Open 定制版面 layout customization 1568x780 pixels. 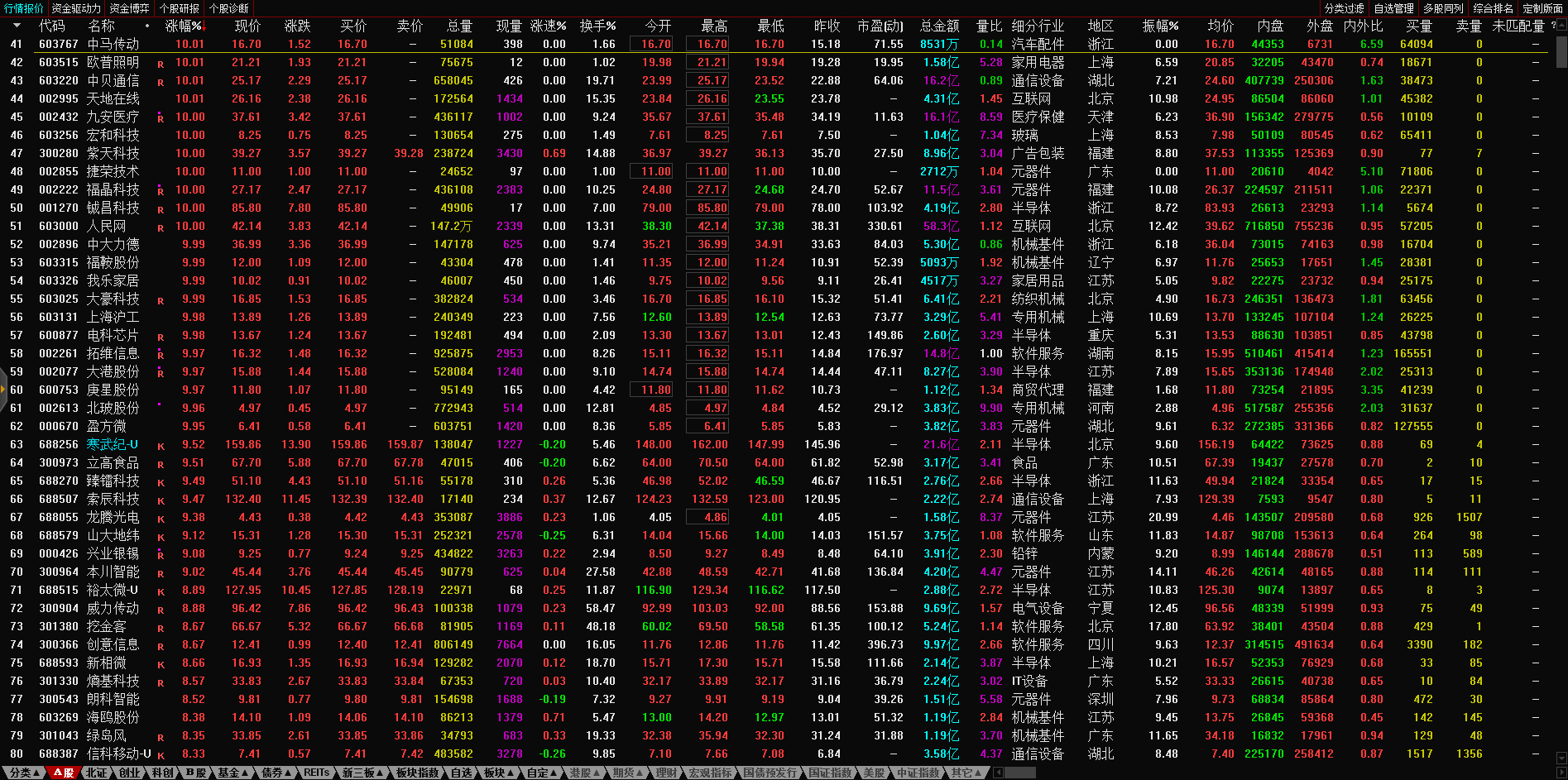click(x=1542, y=8)
